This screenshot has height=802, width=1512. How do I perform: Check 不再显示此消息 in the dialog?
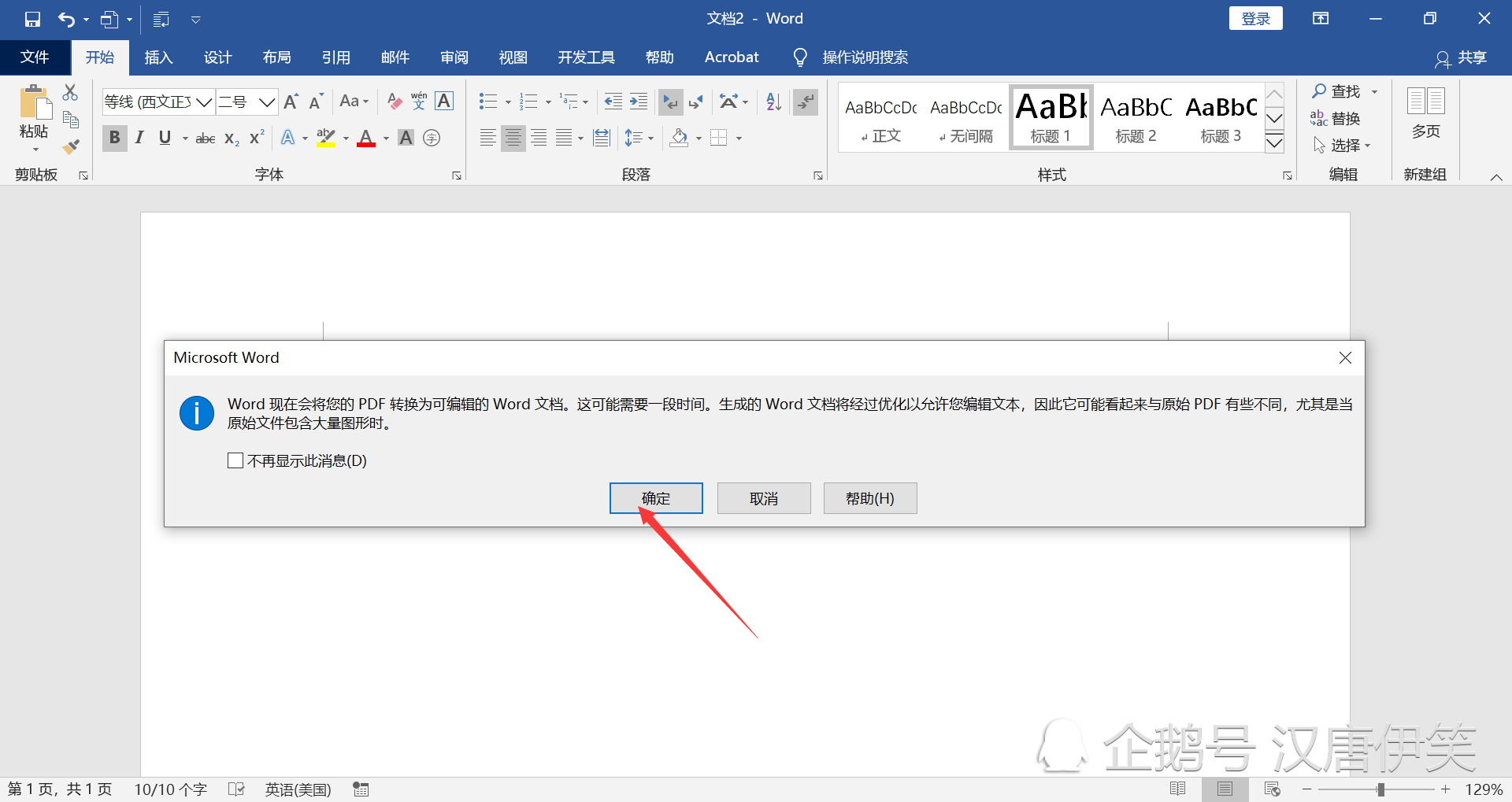pos(235,460)
